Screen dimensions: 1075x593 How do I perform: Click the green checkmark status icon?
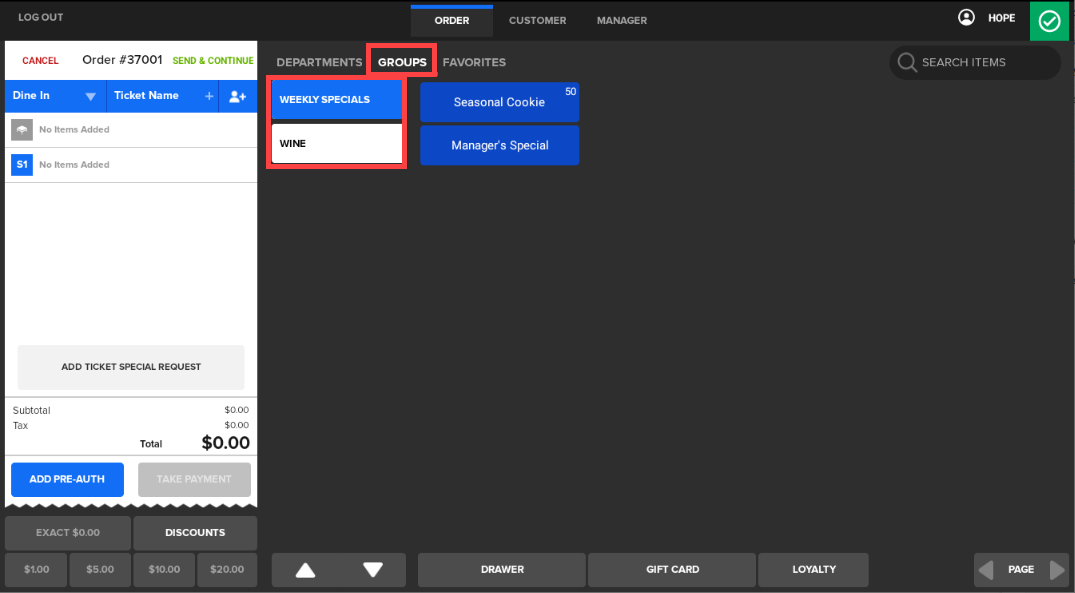pos(1049,21)
